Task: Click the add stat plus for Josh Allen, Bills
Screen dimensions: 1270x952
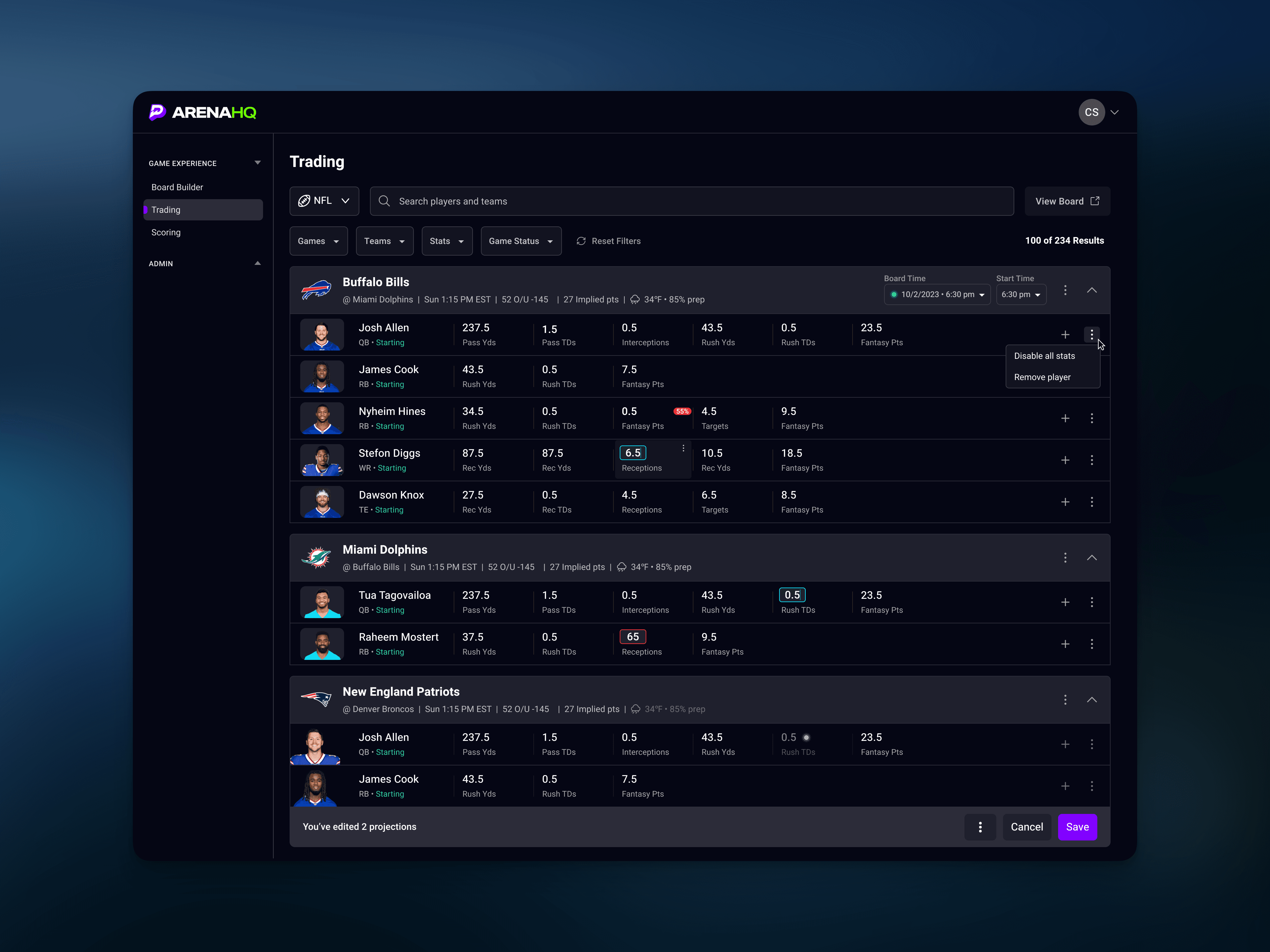Action: click(1065, 335)
